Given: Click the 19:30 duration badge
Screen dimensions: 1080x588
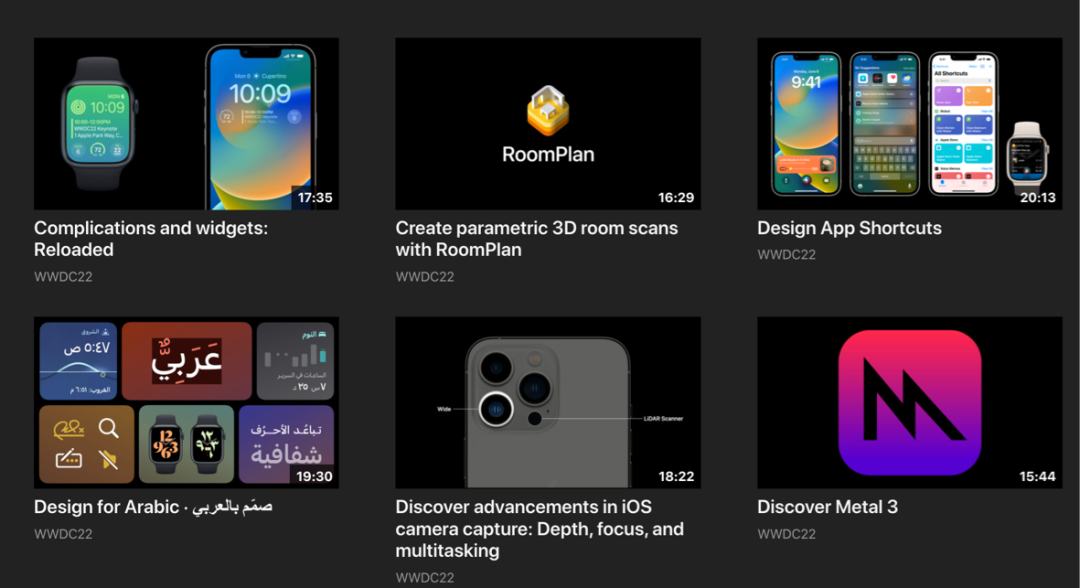Looking at the screenshot, I should click(x=314, y=476).
